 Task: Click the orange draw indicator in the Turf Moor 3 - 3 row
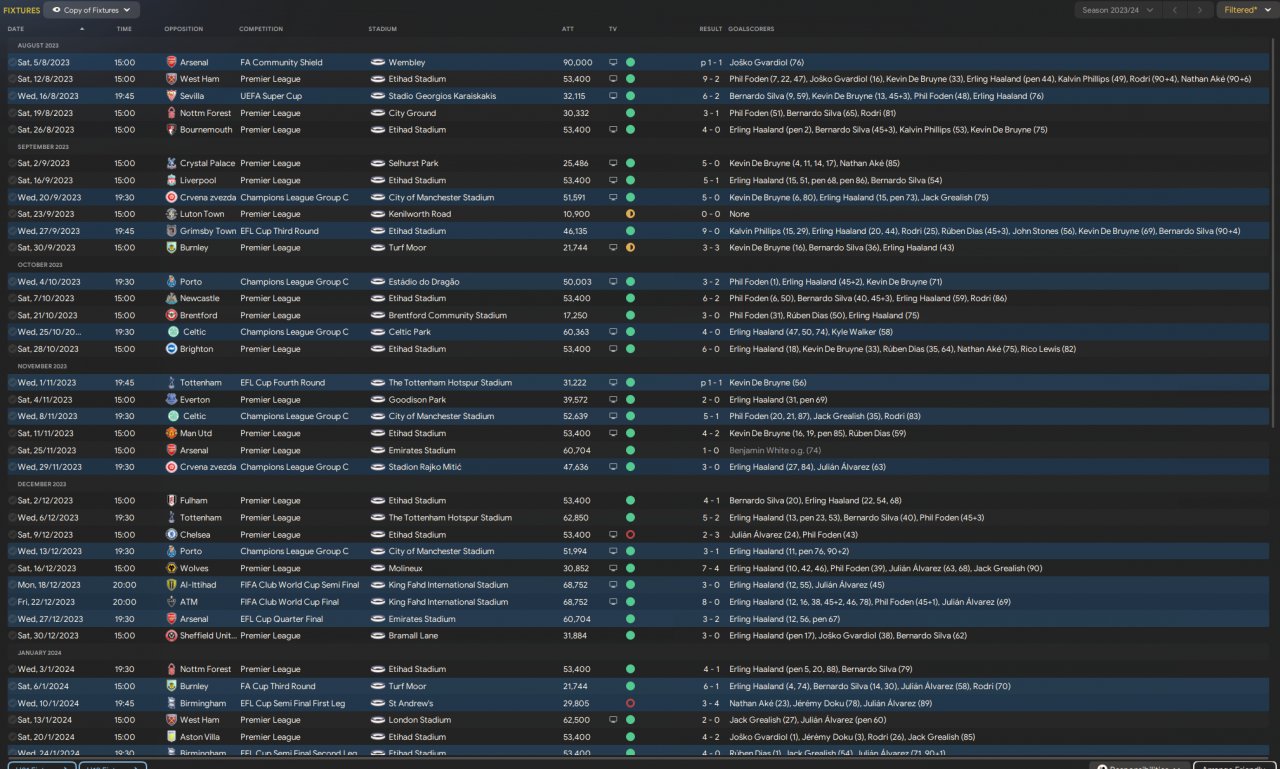pyautogui.click(x=630, y=247)
